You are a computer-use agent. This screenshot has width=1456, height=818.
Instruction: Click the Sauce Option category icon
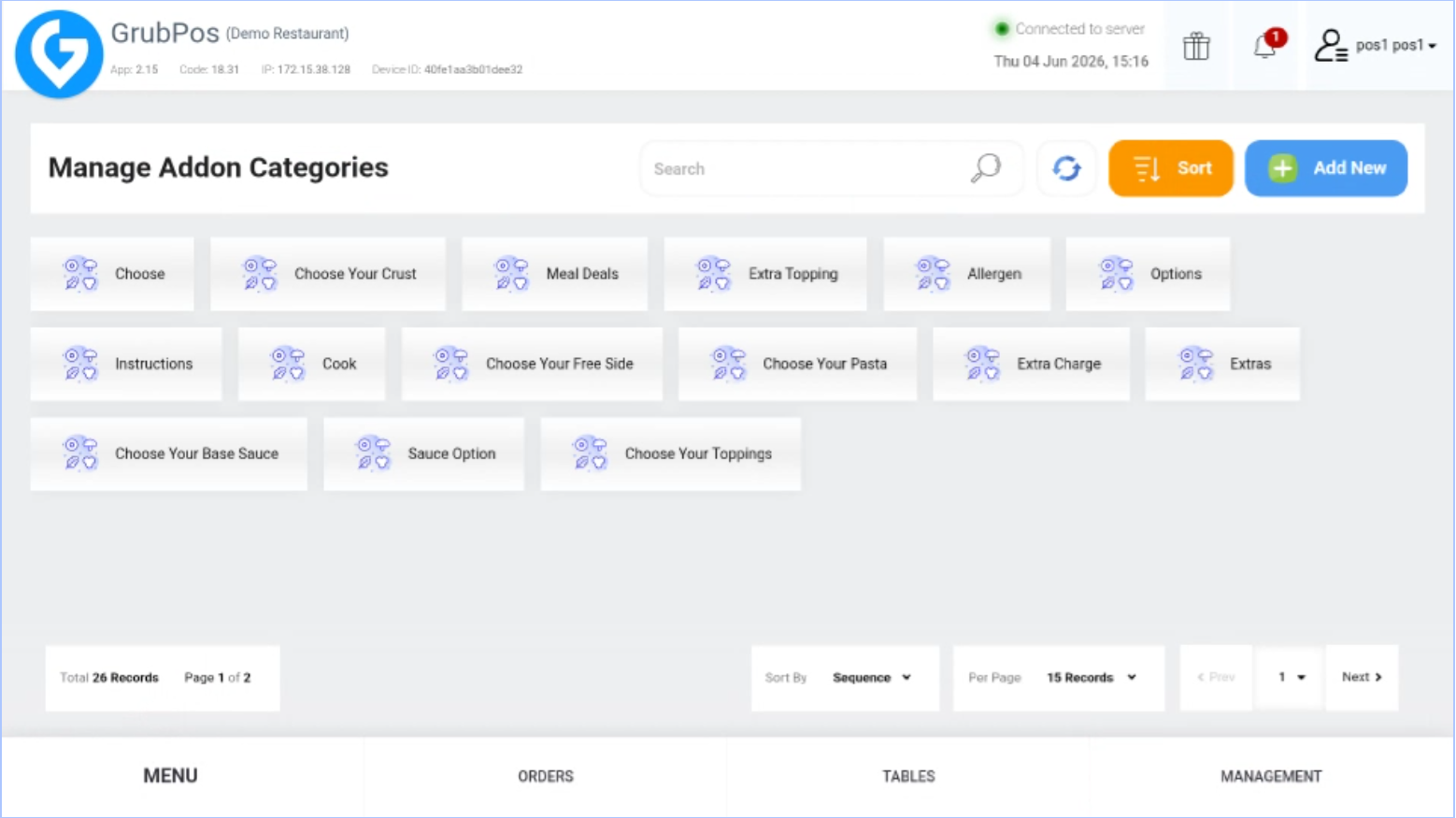tap(373, 453)
